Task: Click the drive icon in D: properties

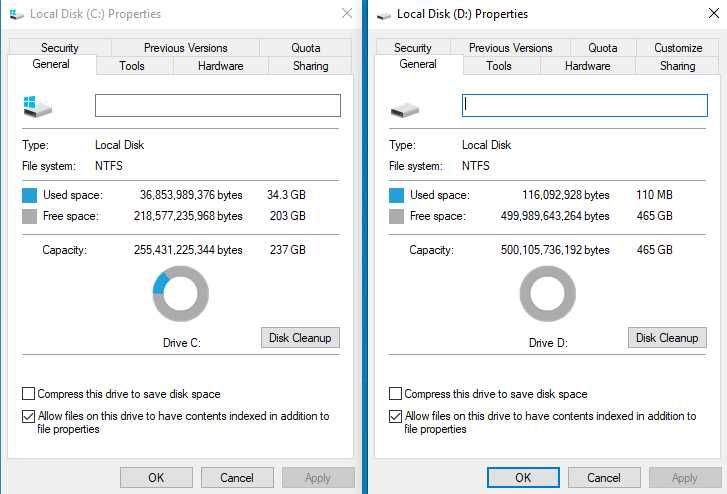Action: click(x=404, y=106)
